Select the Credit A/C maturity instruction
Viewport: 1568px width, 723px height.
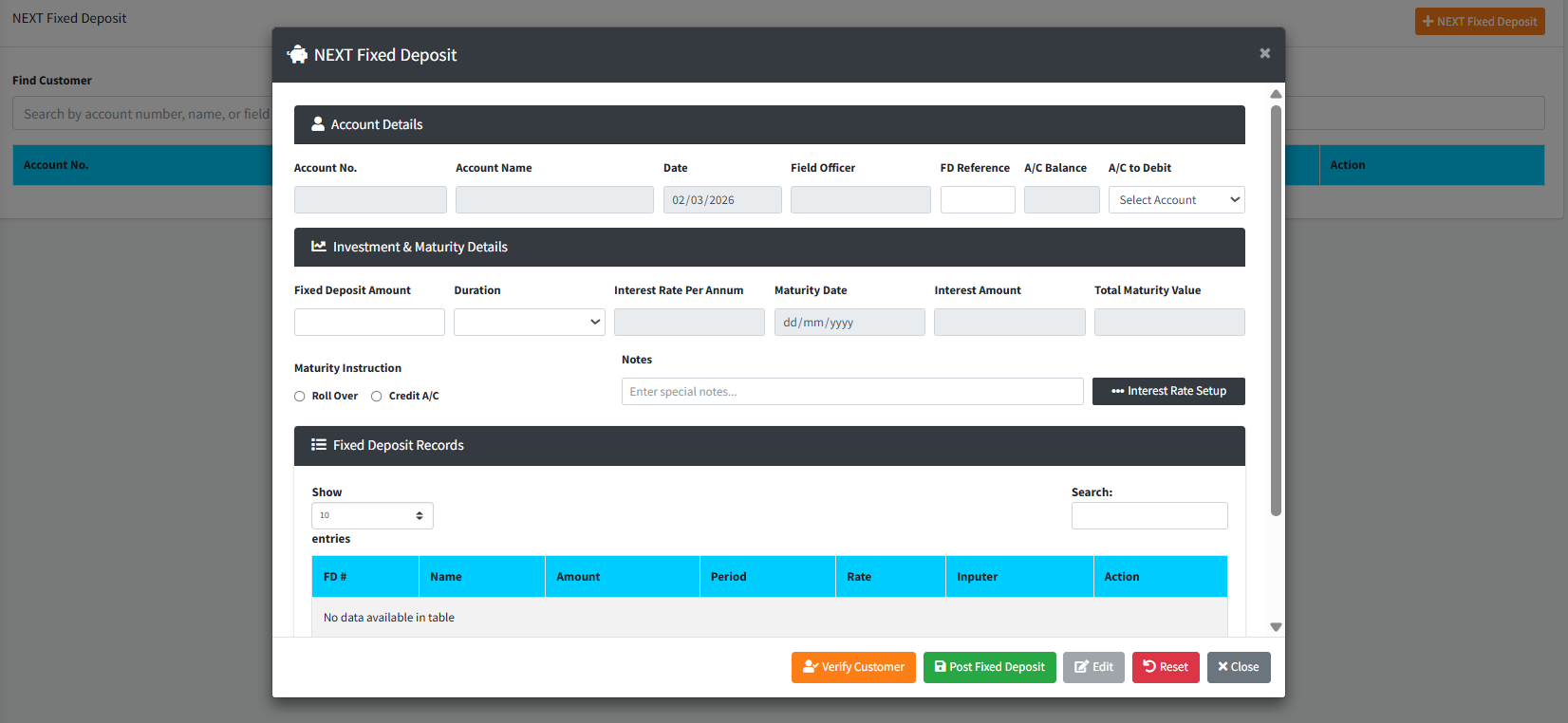tap(377, 397)
